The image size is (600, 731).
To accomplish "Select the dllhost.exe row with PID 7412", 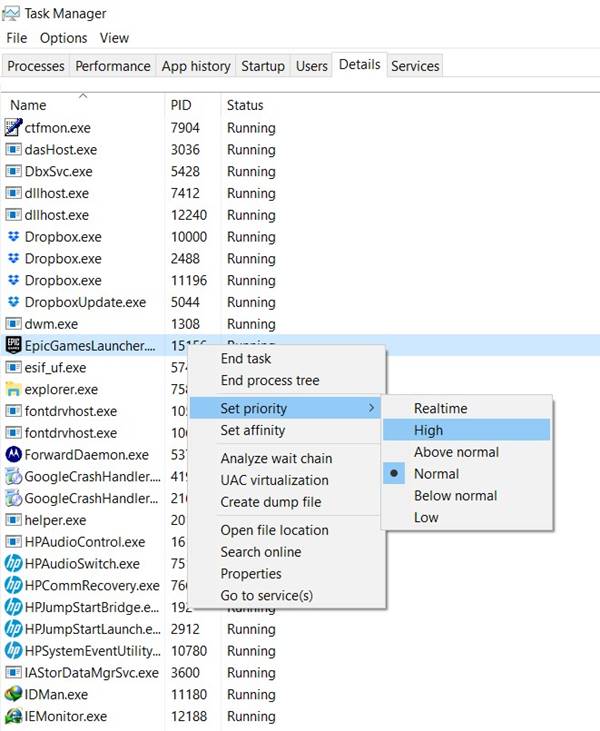I will pyautogui.click(x=300, y=193).
